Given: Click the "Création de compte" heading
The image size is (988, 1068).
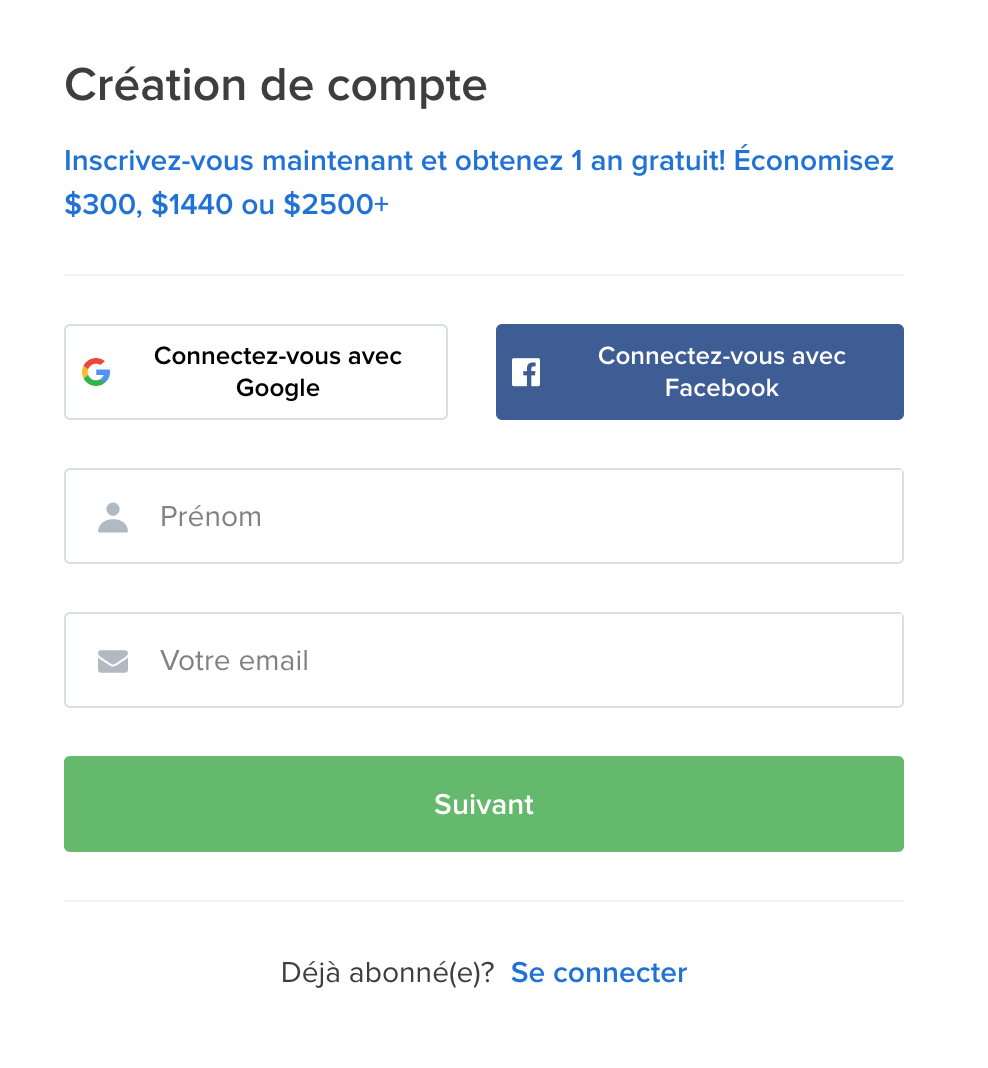Looking at the screenshot, I should [x=276, y=86].
